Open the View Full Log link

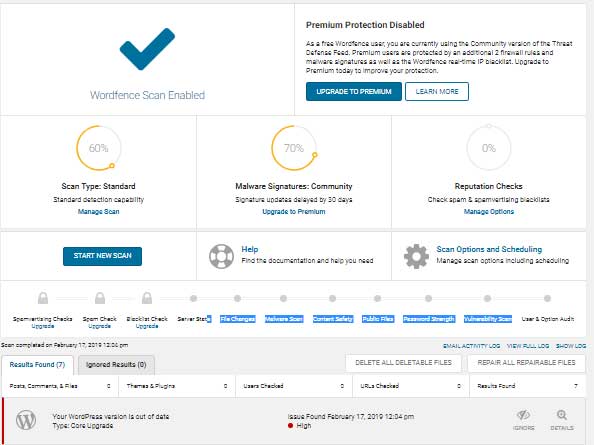point(528,346)
